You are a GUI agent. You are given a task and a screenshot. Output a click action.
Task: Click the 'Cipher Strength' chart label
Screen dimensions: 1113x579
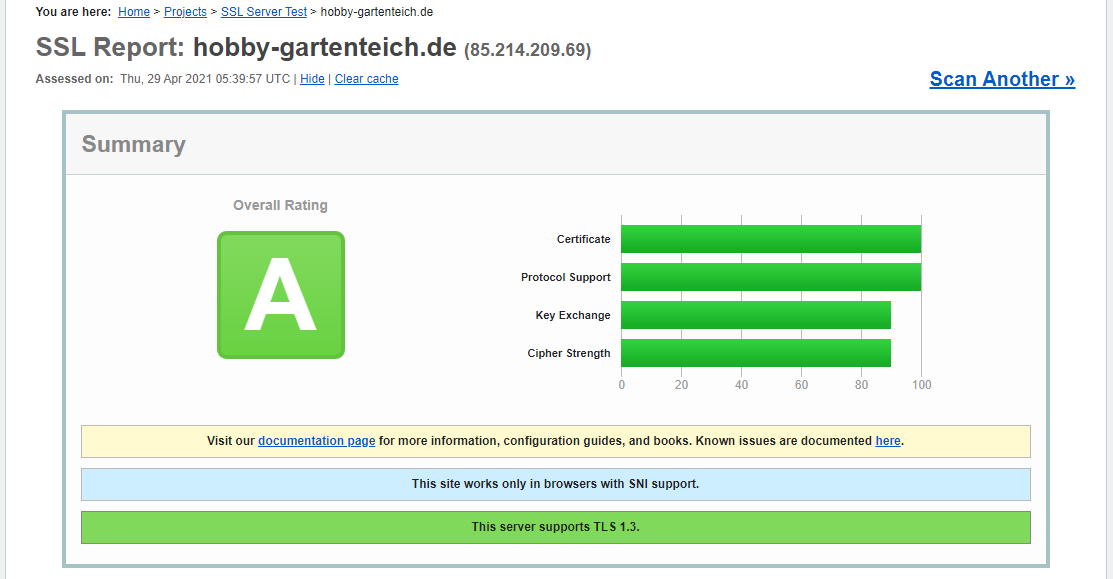click(x=569, y=353)
